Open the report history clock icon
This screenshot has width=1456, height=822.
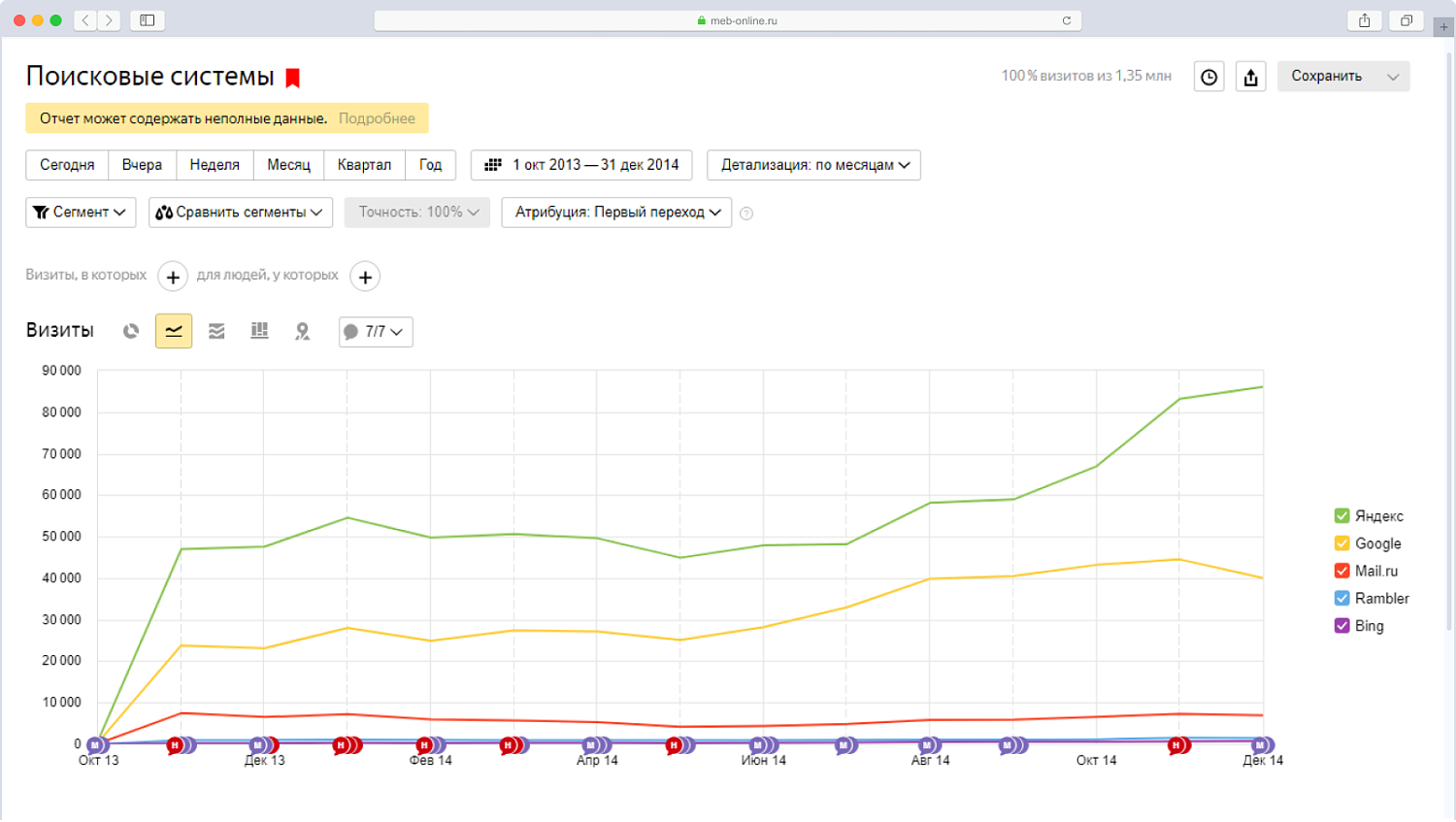click(x=1208, y=76)
